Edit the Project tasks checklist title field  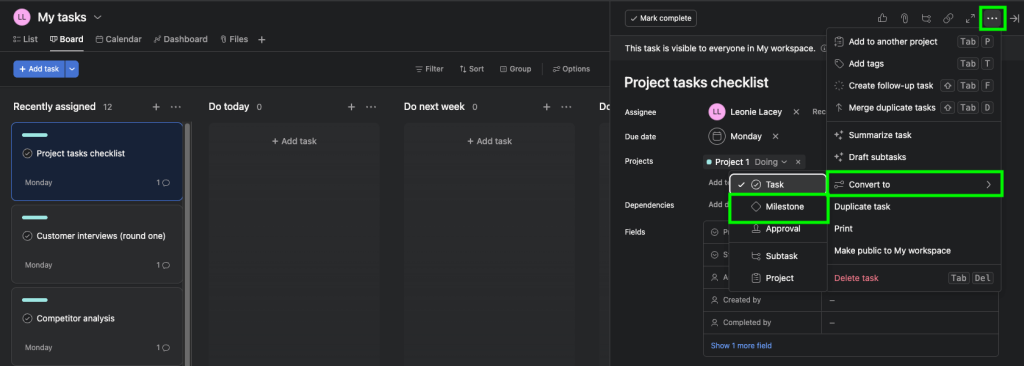tap(696, 83)
